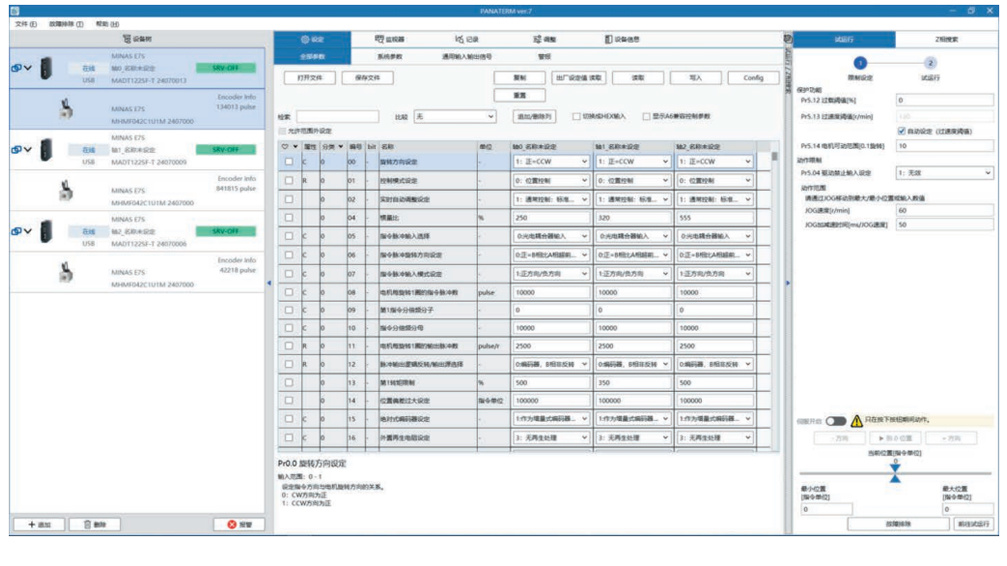This screenshot has height=566, width=1007.
Task: Click the save file button
Action: [367, 78]
